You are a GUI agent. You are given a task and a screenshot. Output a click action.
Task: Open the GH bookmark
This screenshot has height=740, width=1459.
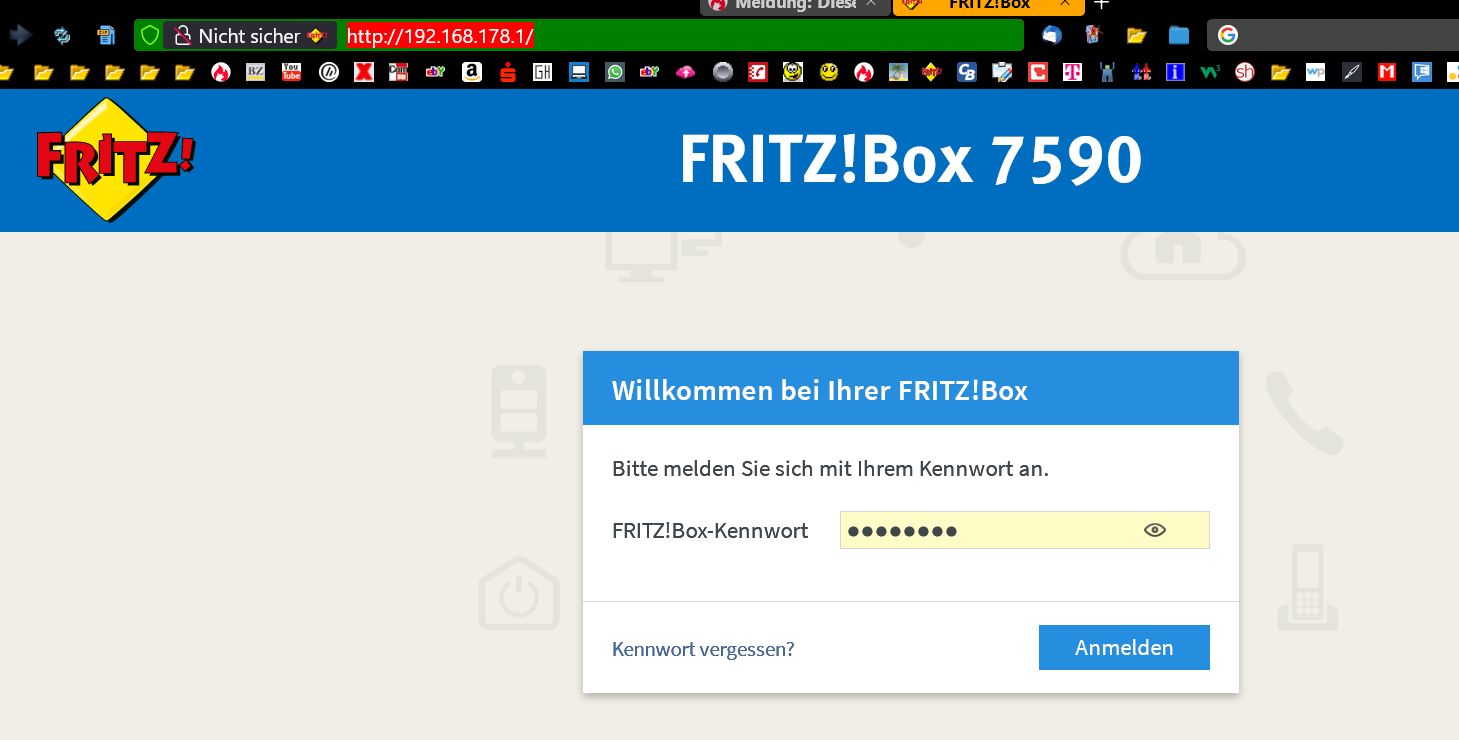542,72
